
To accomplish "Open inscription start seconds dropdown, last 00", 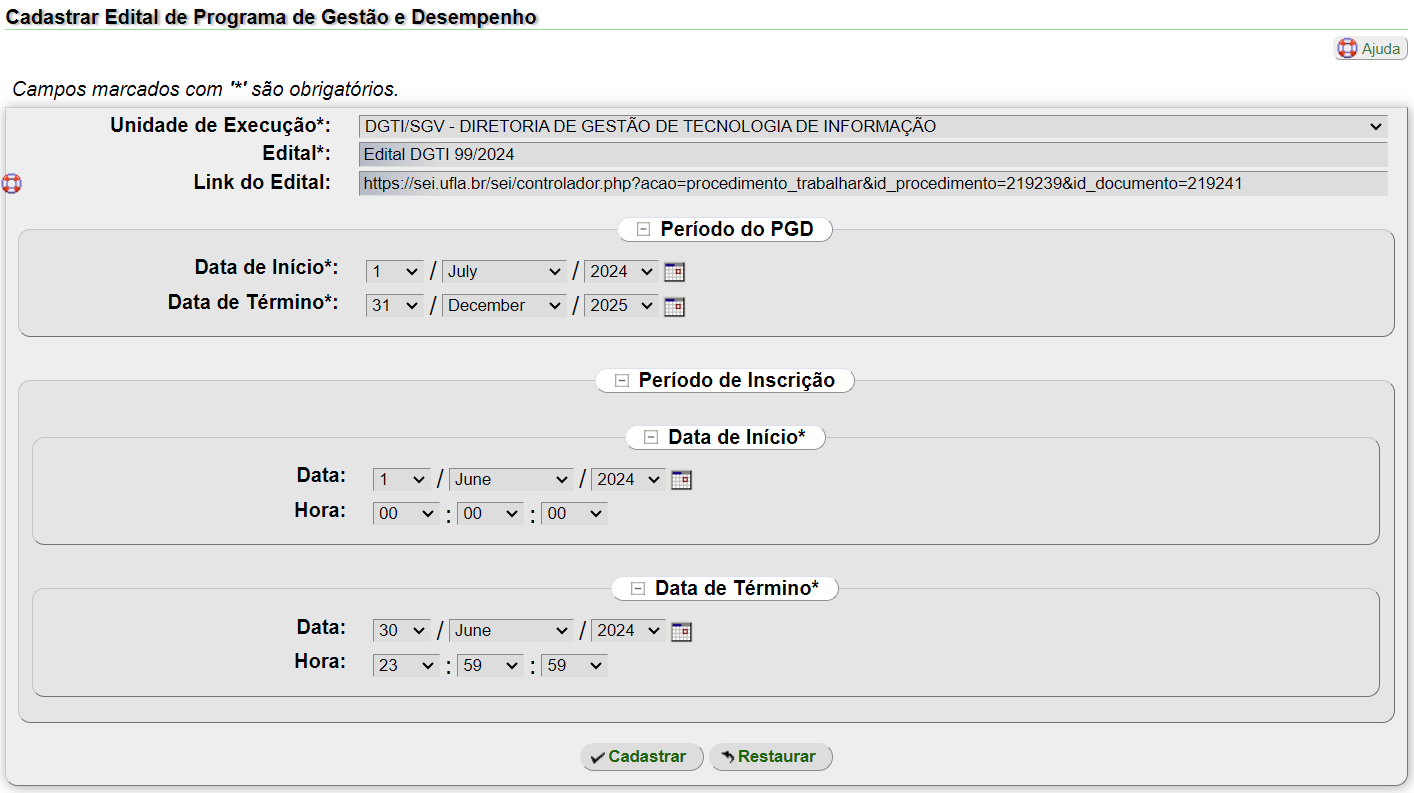I will click(x=574, y=513).
